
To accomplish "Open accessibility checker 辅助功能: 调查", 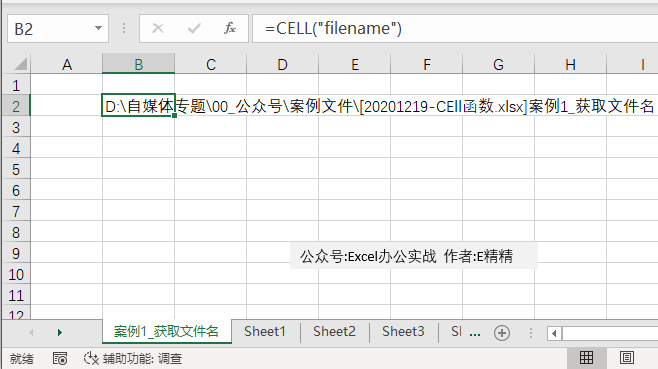I will (133, 359).
